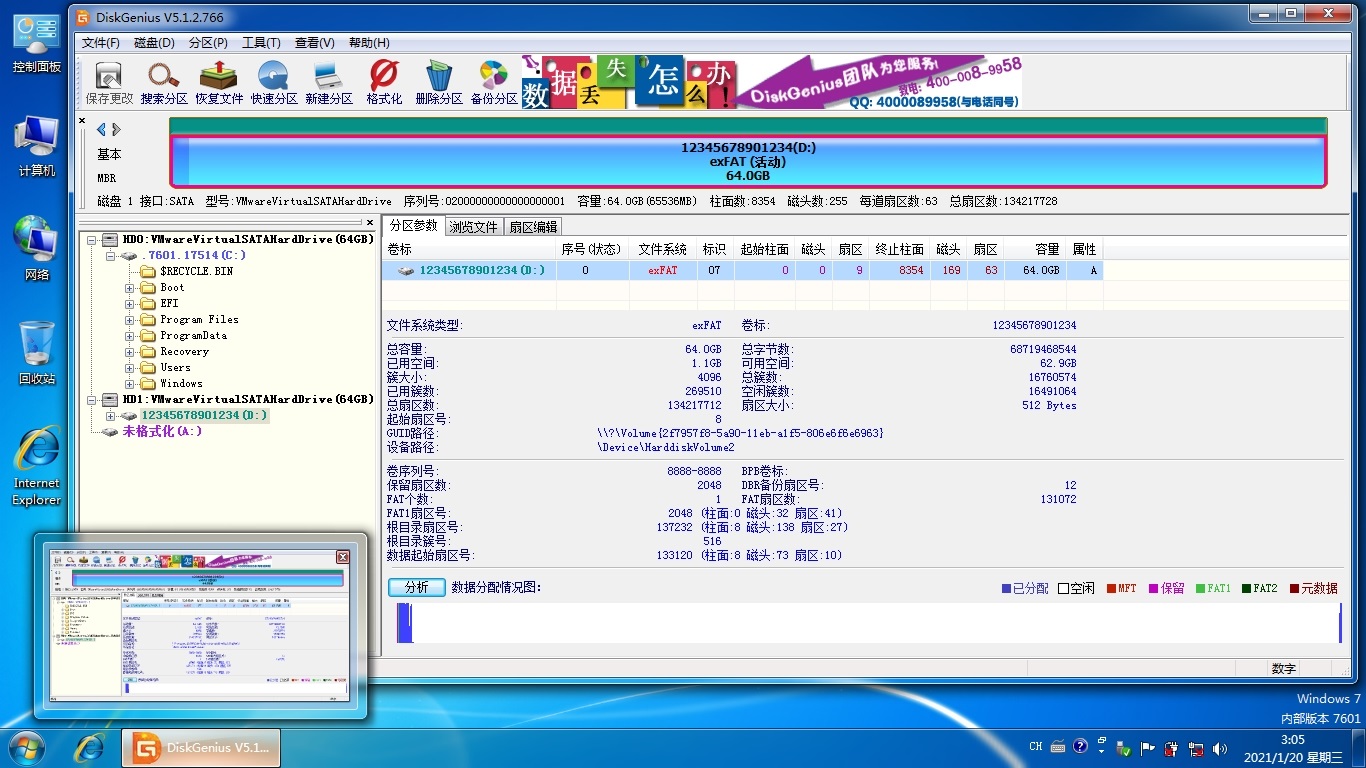Expand the EFI folder node

[129, 304]
